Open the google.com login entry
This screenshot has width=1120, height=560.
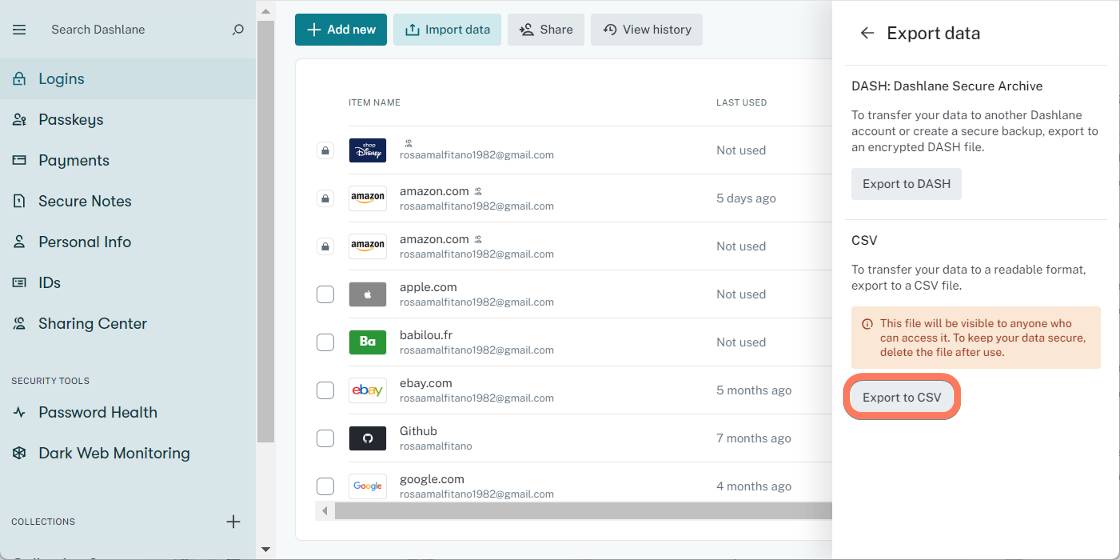(431, 479)
